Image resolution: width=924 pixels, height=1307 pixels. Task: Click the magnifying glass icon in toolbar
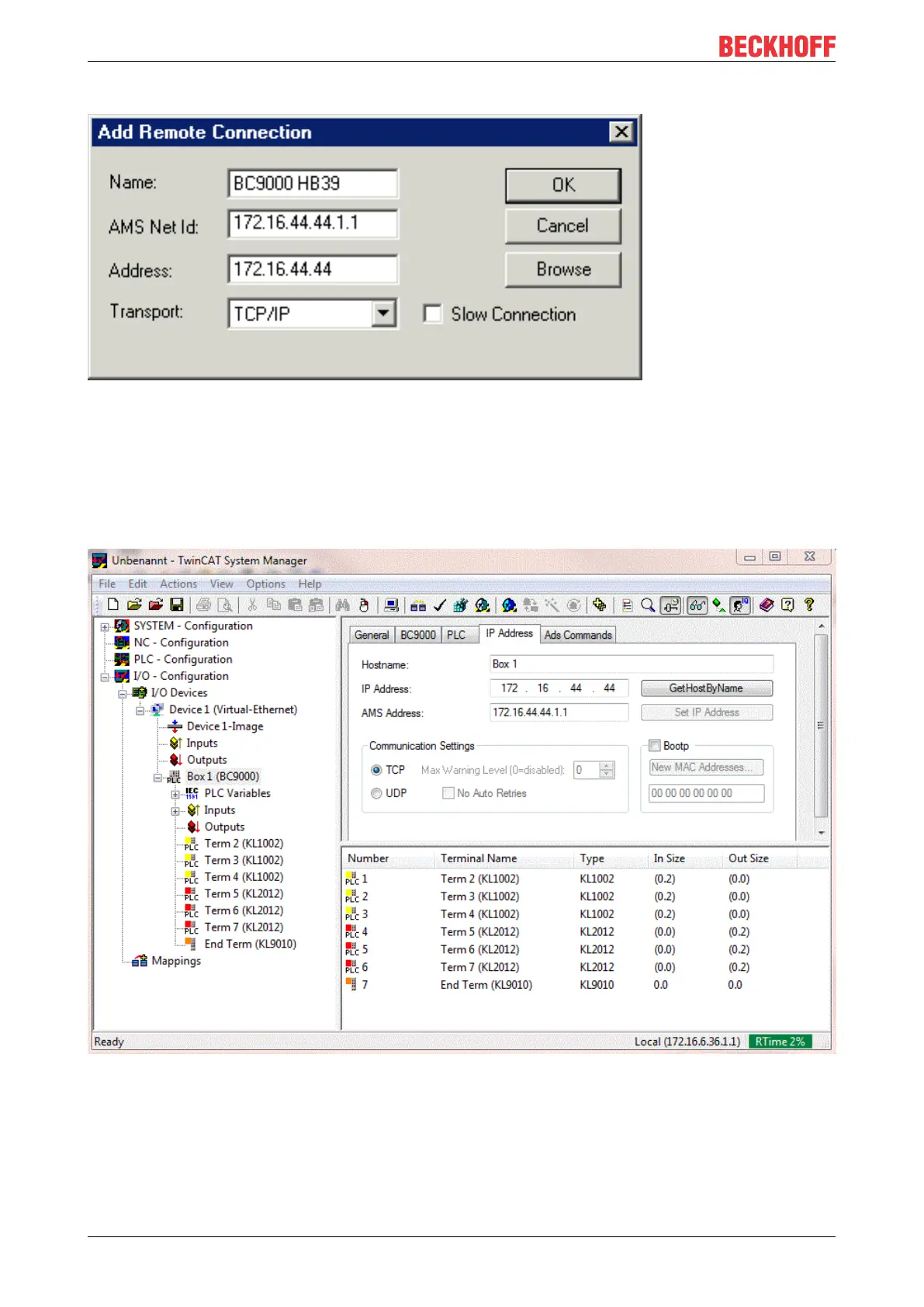point(648,605)
